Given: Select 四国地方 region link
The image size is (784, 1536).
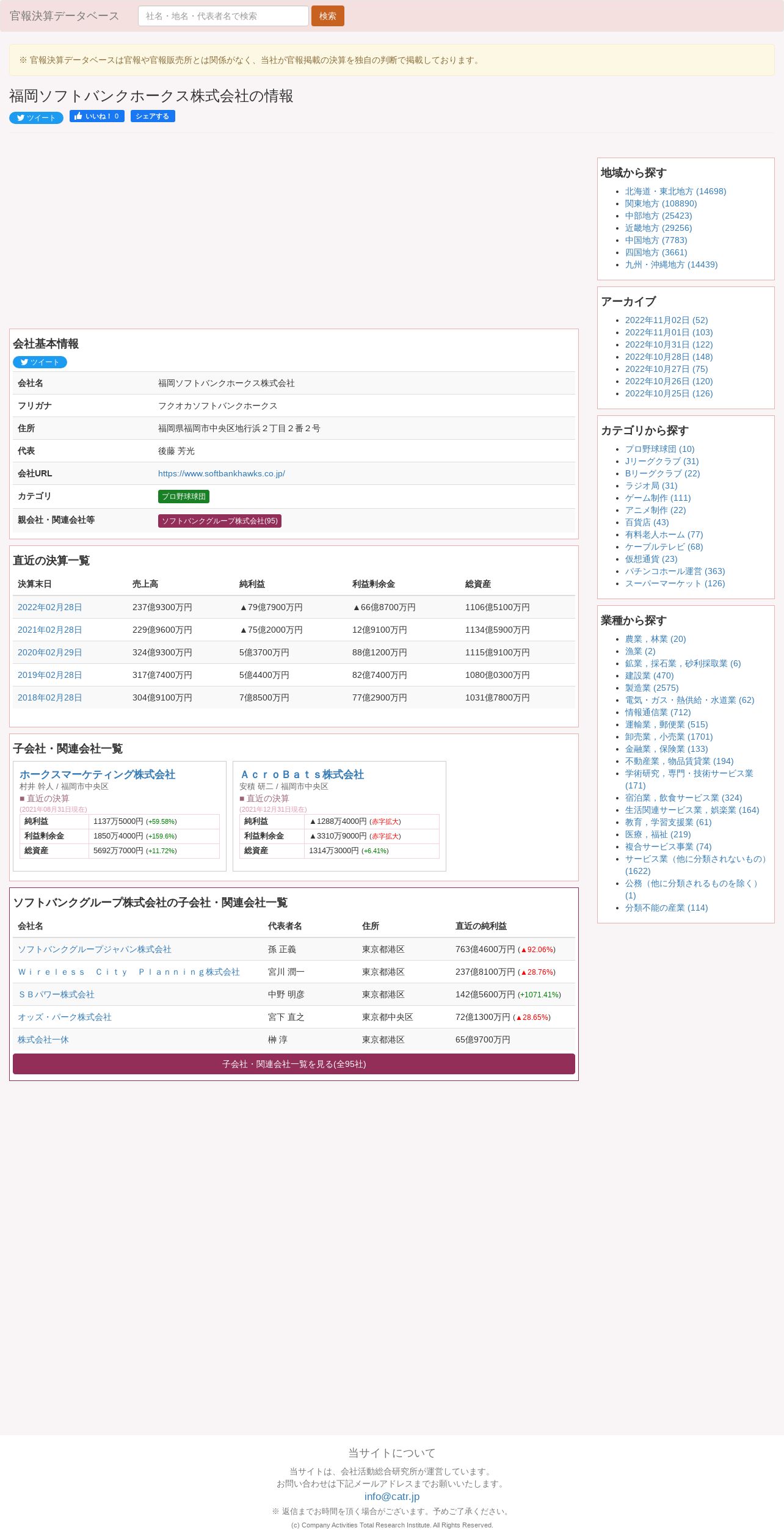Looking at the screenshot, I should [656, 252].
